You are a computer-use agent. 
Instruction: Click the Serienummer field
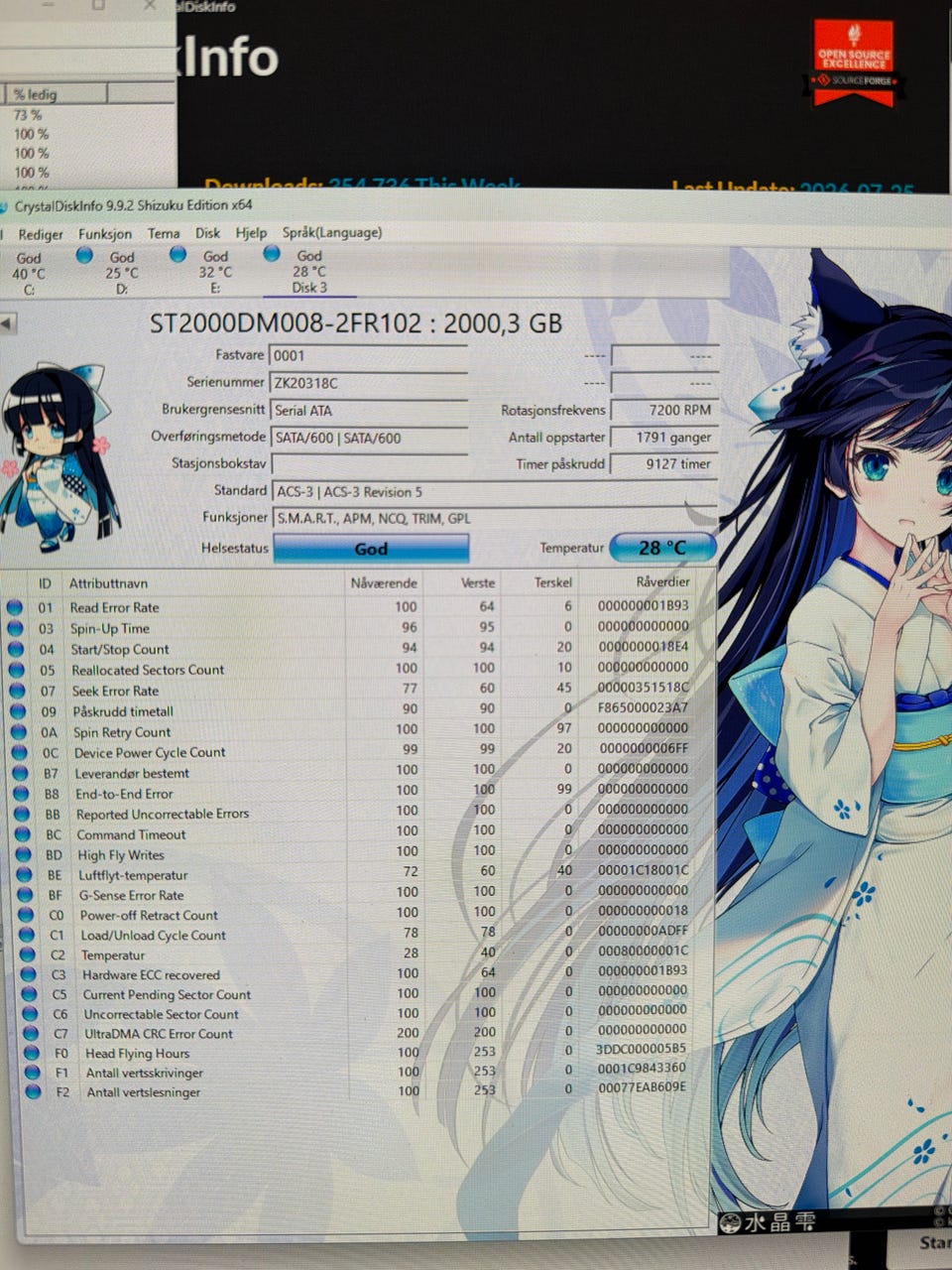(x=368, y=383)
